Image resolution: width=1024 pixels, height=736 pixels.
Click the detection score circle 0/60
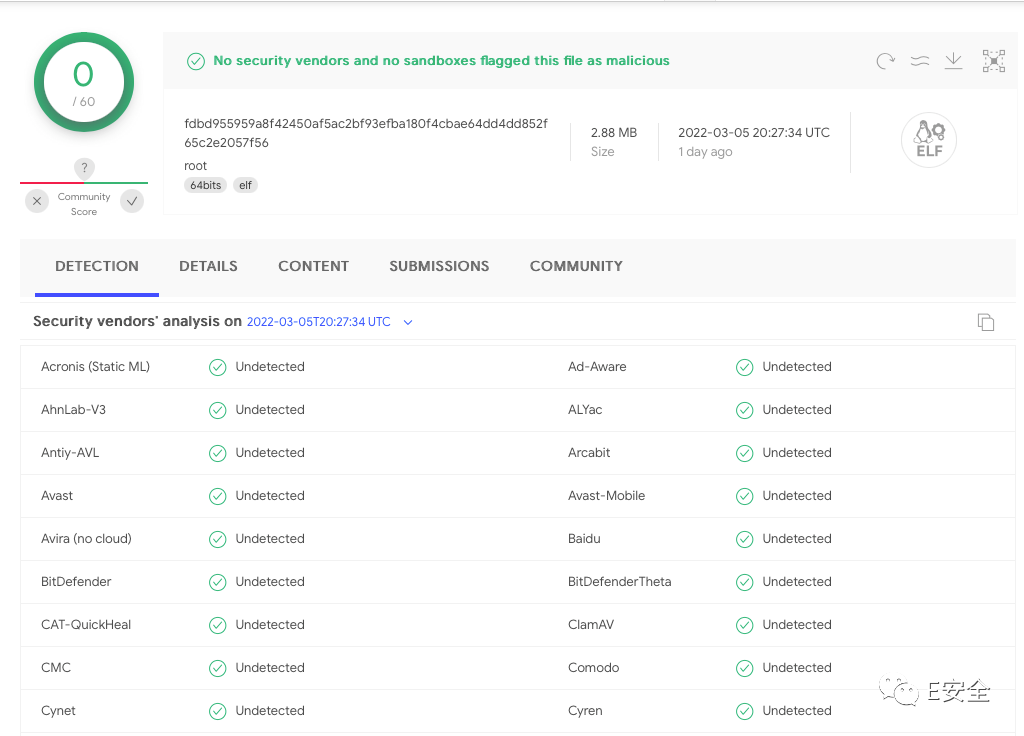(84, 82)
